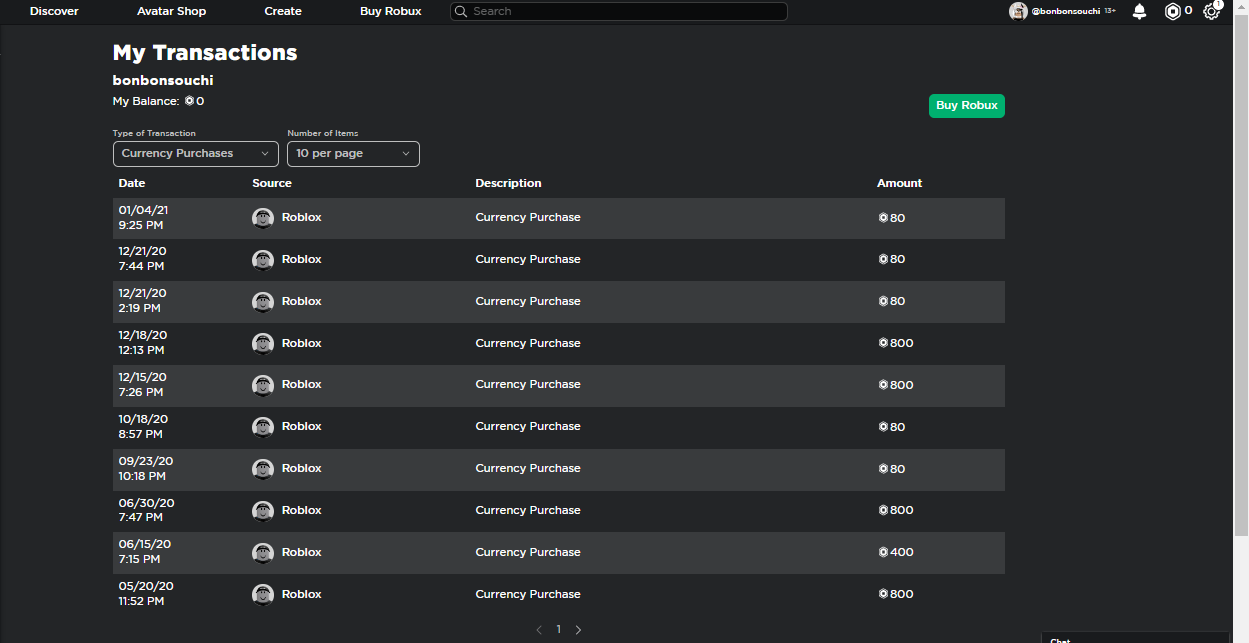Click the search magnifier icon
This screenshot has height=643, width=1249.
461,11
